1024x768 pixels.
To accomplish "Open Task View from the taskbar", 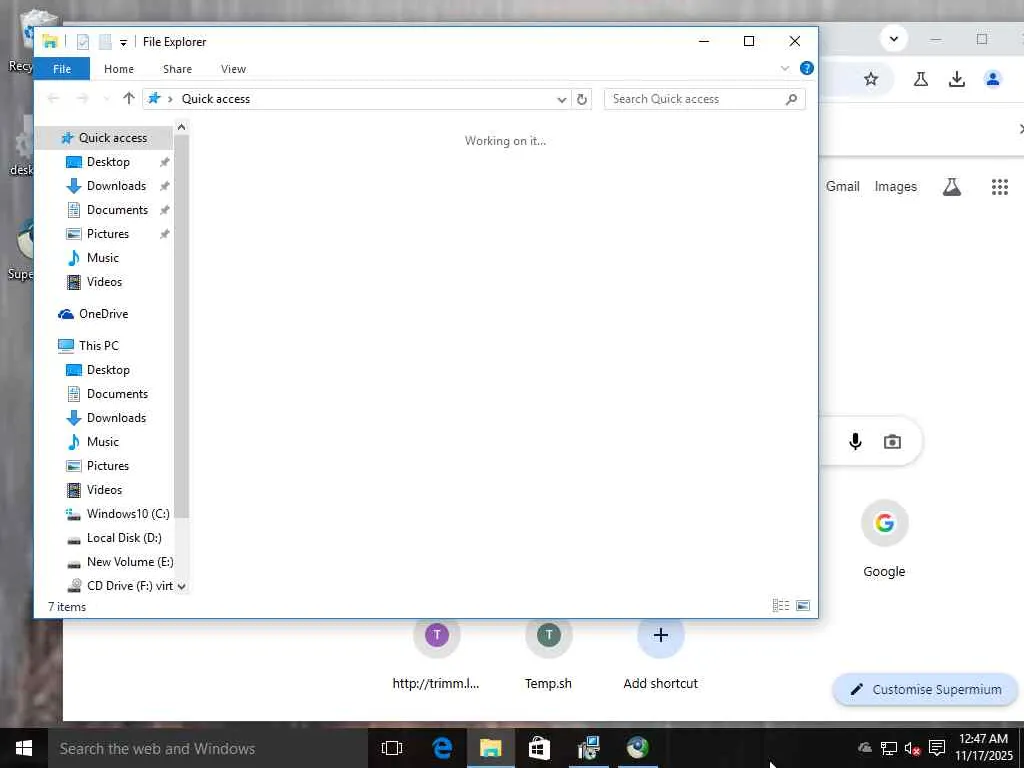I will point(392,748).
